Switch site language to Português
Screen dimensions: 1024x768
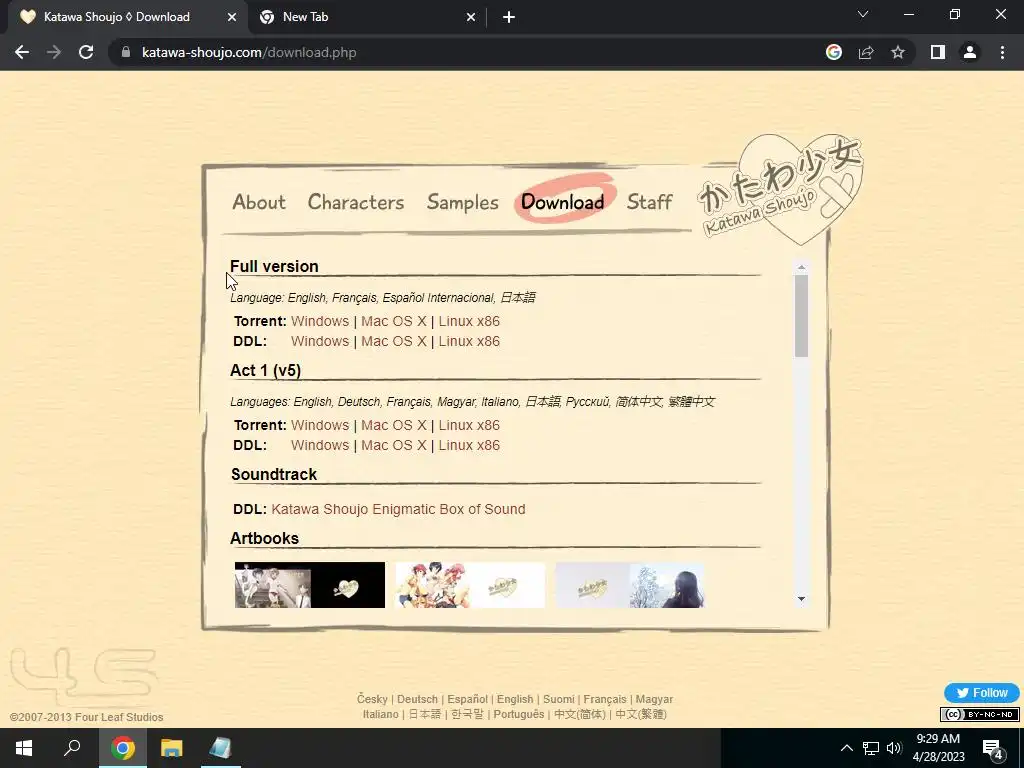pos(519,714)
